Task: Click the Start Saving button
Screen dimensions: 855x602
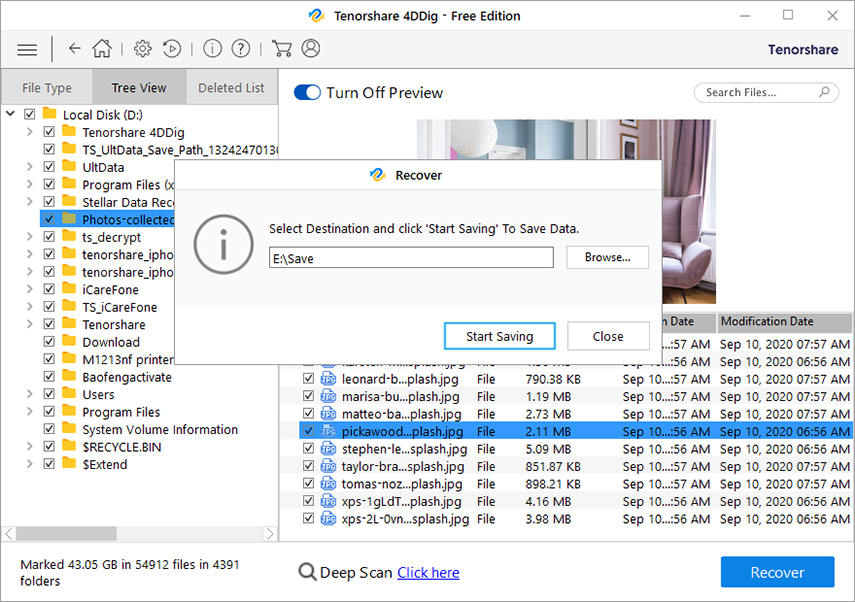Action: [499, 336]
